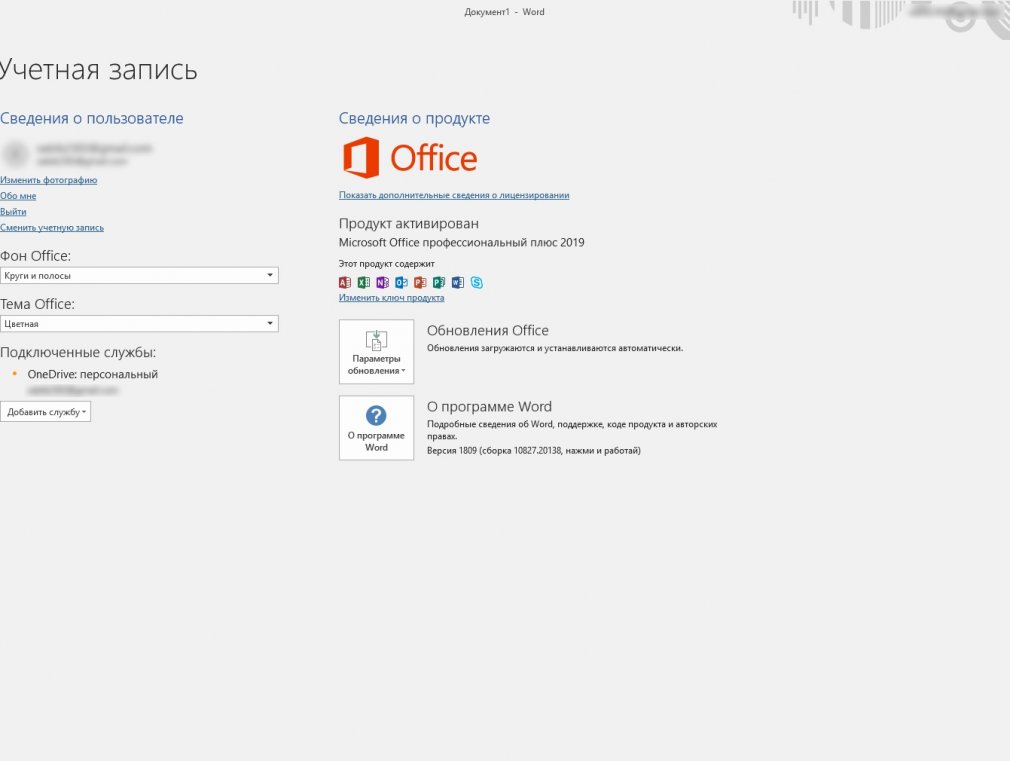1010x761 pixels.
Task: Open the Фон Office dropdown
Action: tap(139, 275)
